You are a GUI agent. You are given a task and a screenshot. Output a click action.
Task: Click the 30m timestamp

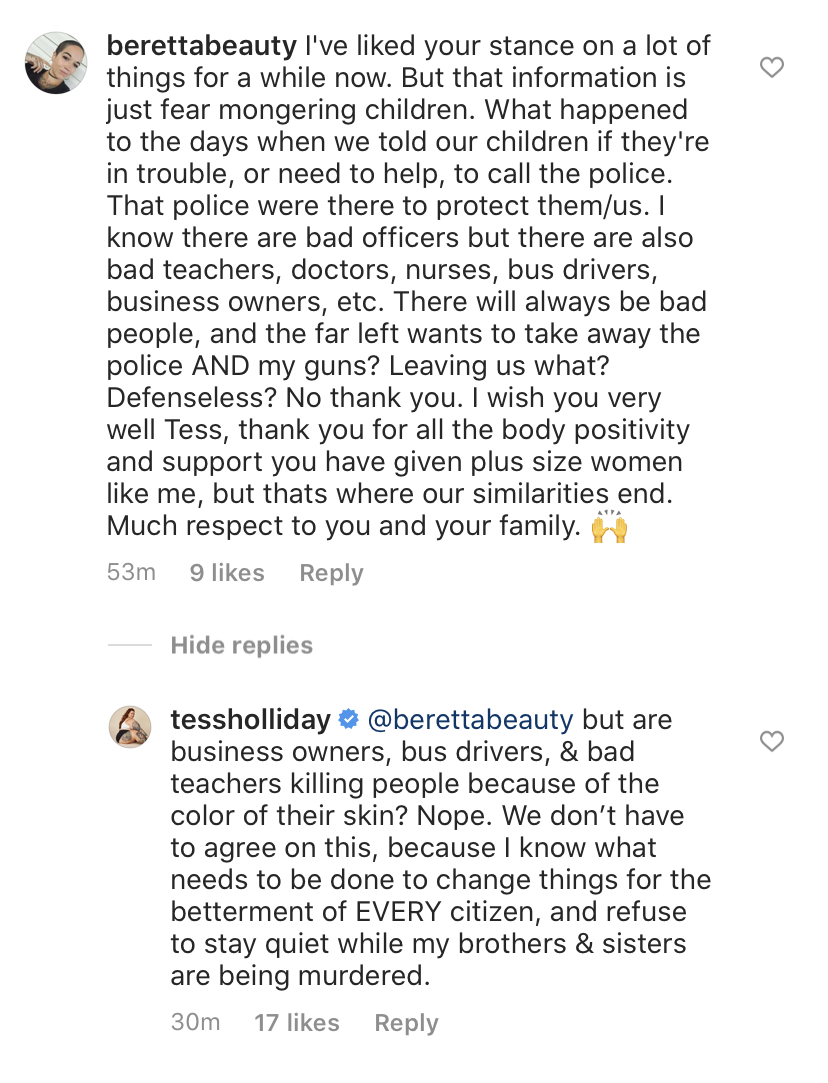coord(195,1022)
